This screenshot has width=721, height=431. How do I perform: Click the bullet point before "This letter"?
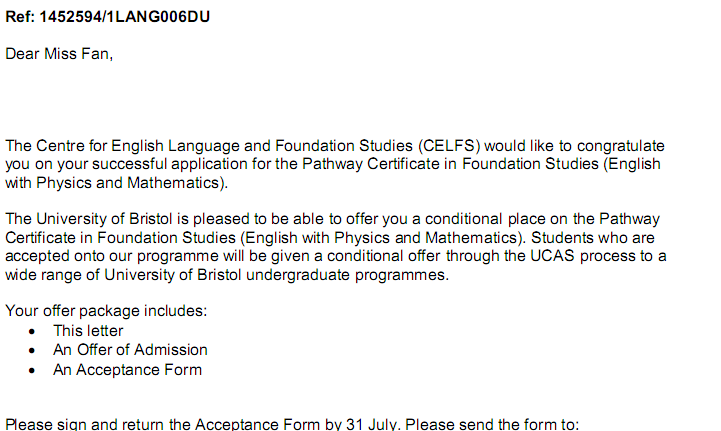33,331
